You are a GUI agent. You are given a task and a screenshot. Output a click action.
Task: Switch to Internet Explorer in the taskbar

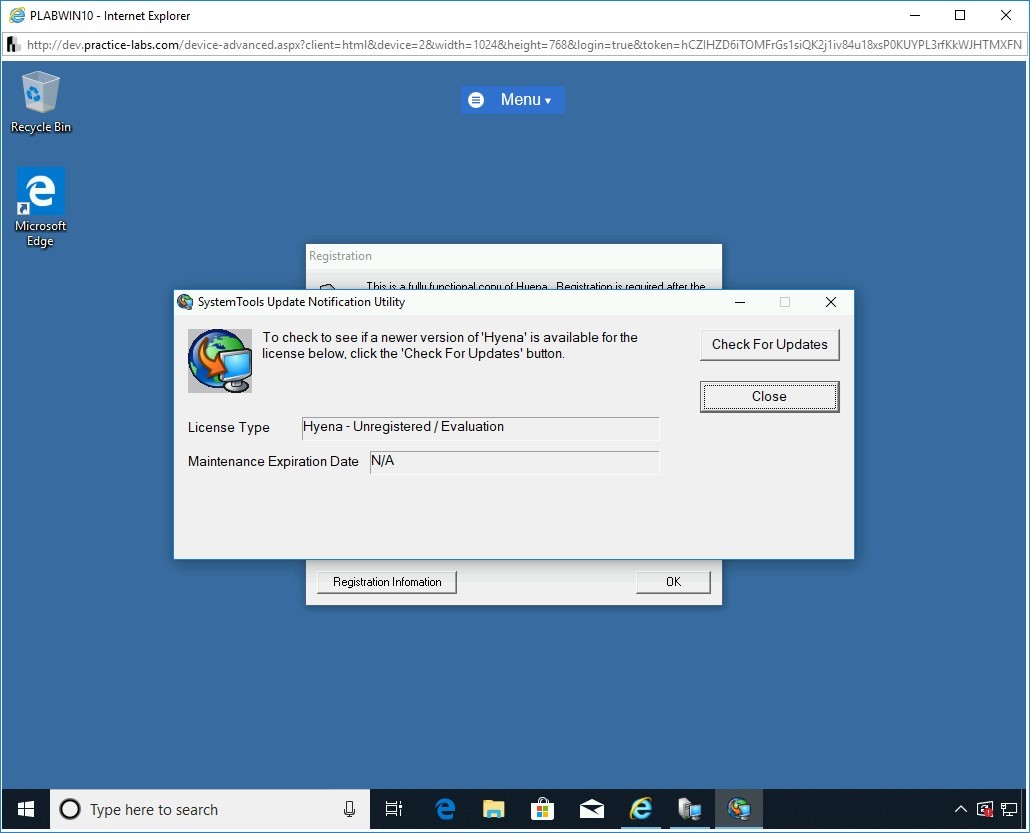(x=641, y=809)
